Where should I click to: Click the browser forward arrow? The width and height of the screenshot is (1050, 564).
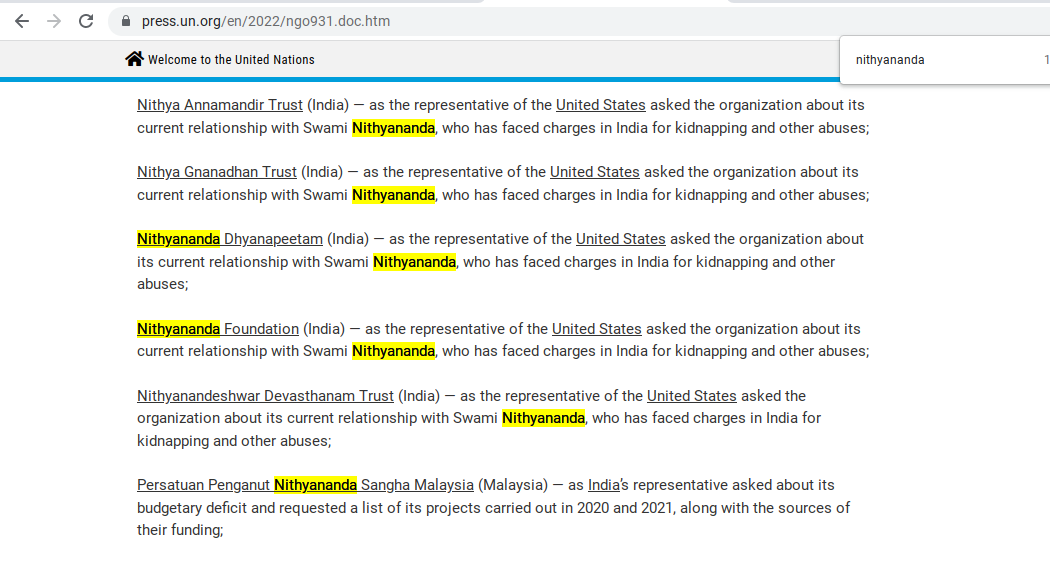pyautogui.click(x=54, y=21)
